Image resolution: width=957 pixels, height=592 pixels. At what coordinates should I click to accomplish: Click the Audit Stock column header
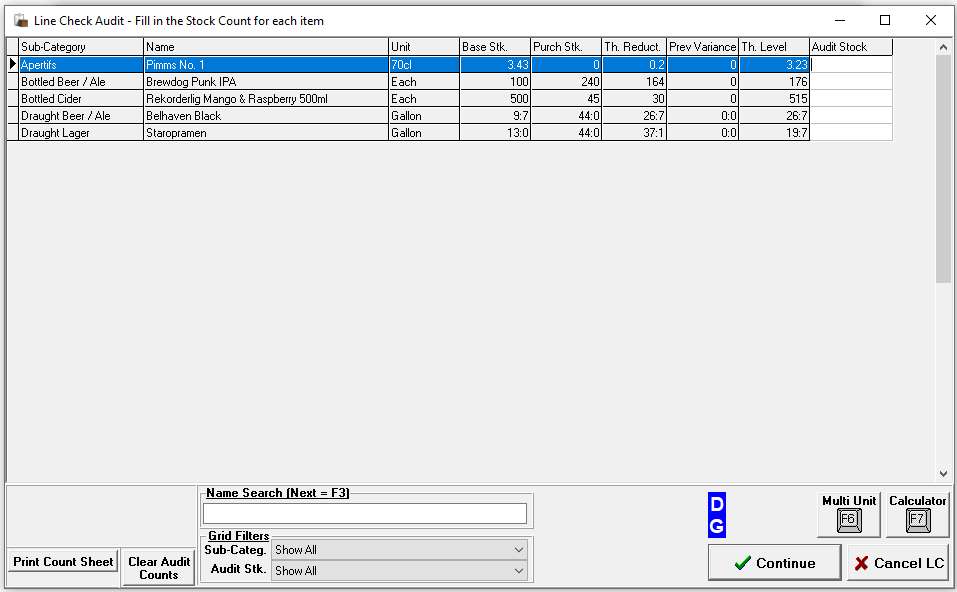click(850, 47)
